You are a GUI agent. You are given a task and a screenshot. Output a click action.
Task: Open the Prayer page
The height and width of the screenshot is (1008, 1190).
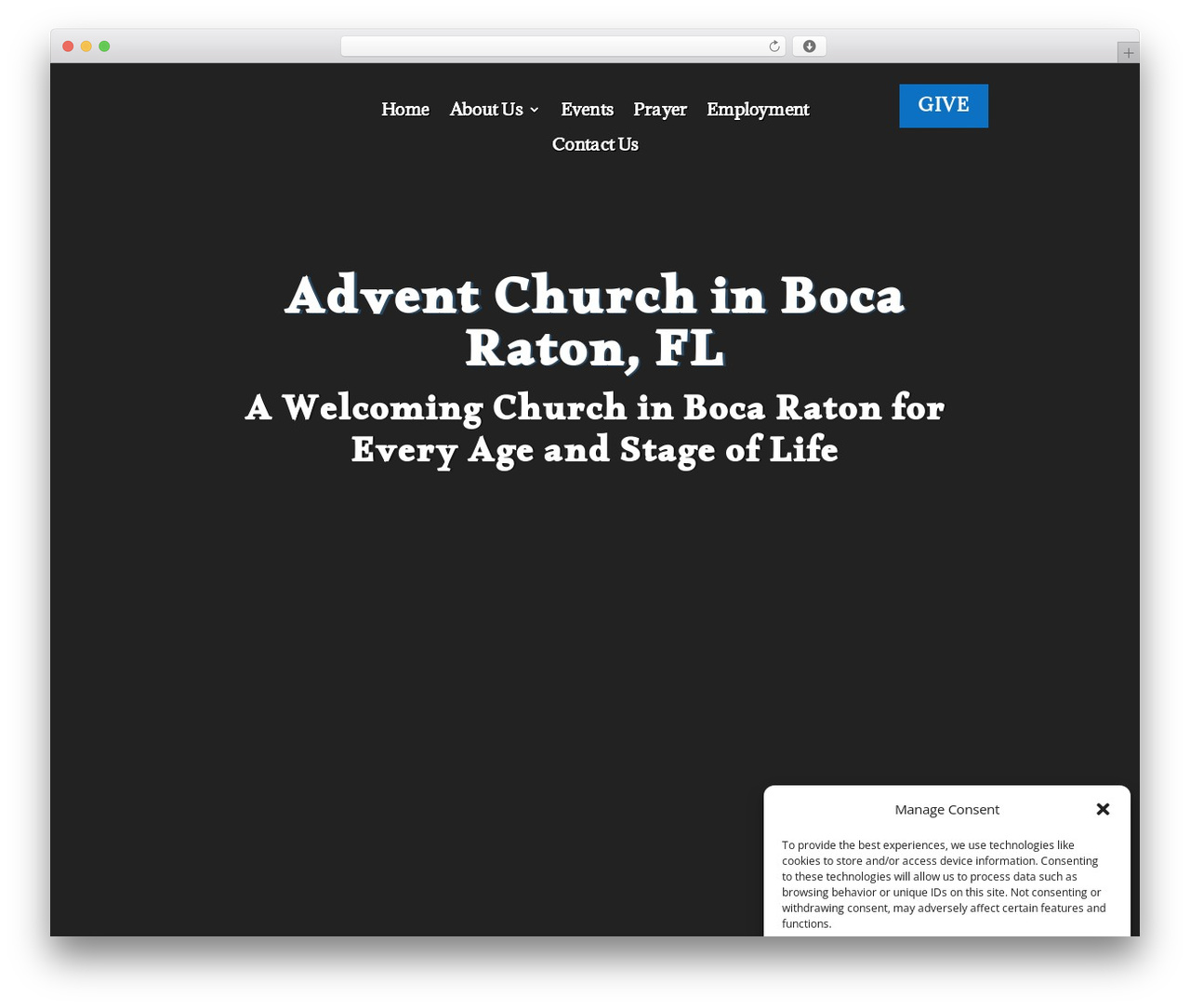coord(660,110)
